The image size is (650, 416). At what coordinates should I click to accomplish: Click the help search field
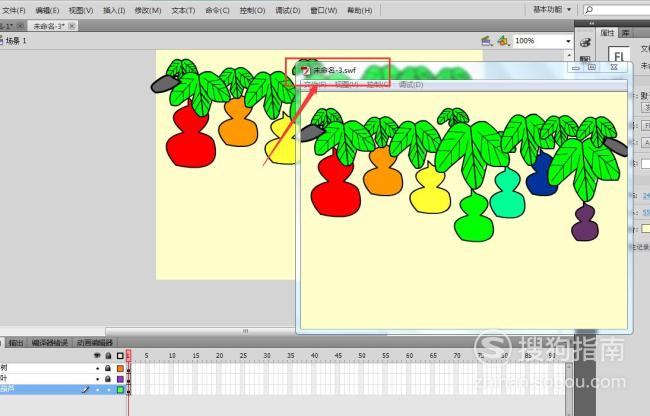(x=617, y=10)
